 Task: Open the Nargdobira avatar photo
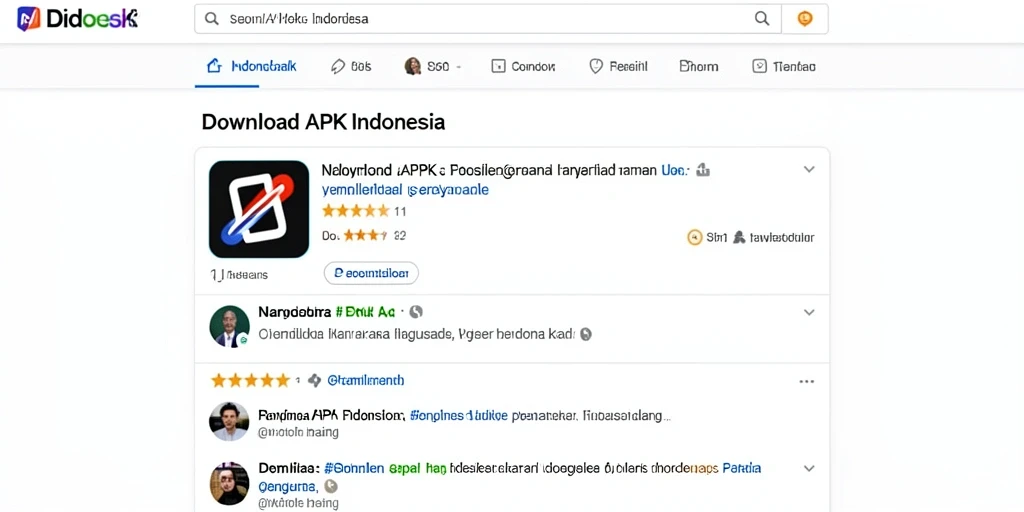229,326
